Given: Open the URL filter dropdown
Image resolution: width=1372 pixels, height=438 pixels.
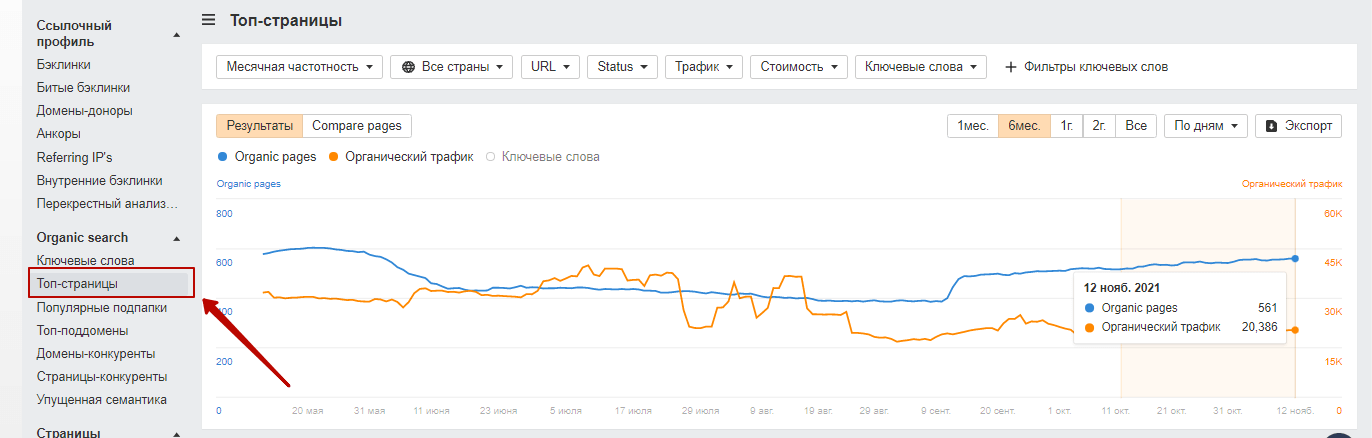Looking at the screenshot, I should click(x=550, y=67).
